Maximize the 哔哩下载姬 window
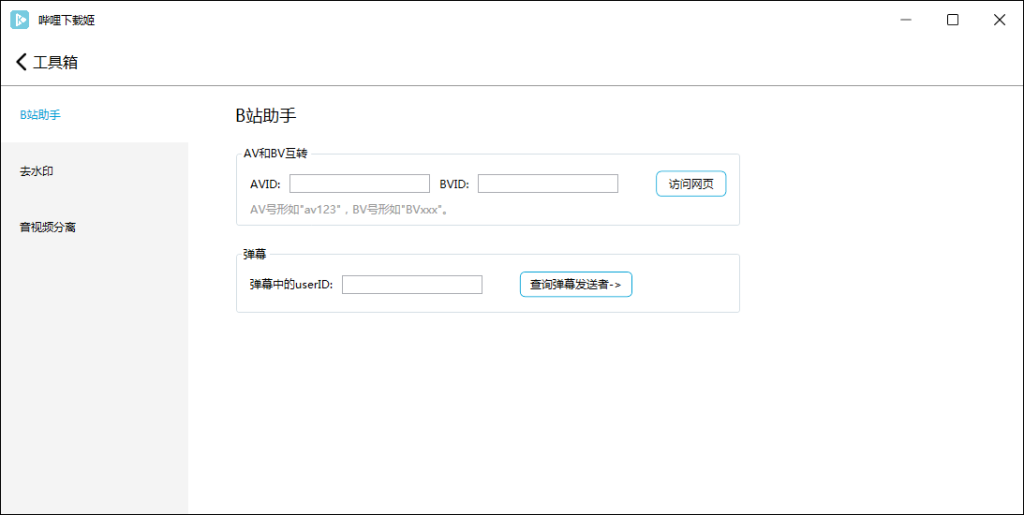The height and width of the screenshot is (515, 1024). (953, 20)
